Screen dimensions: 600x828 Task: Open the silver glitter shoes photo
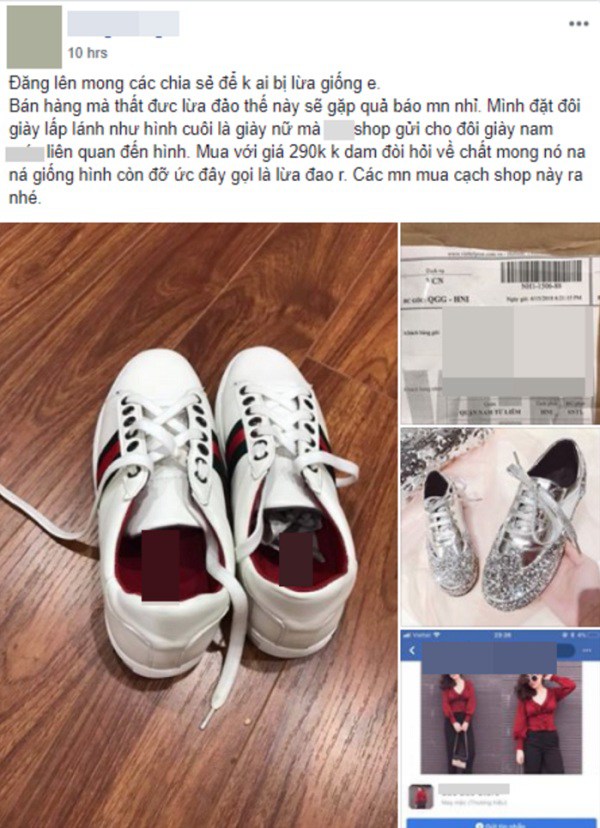500,527
